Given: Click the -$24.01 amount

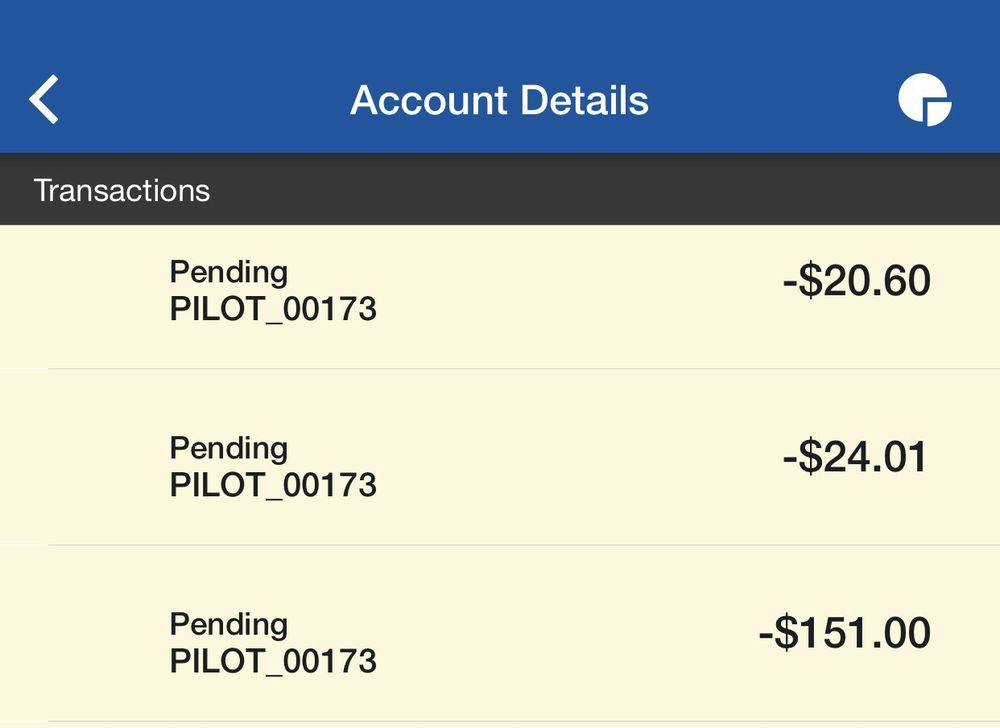Looking at the screenshot, I should (x=855, y=458).
